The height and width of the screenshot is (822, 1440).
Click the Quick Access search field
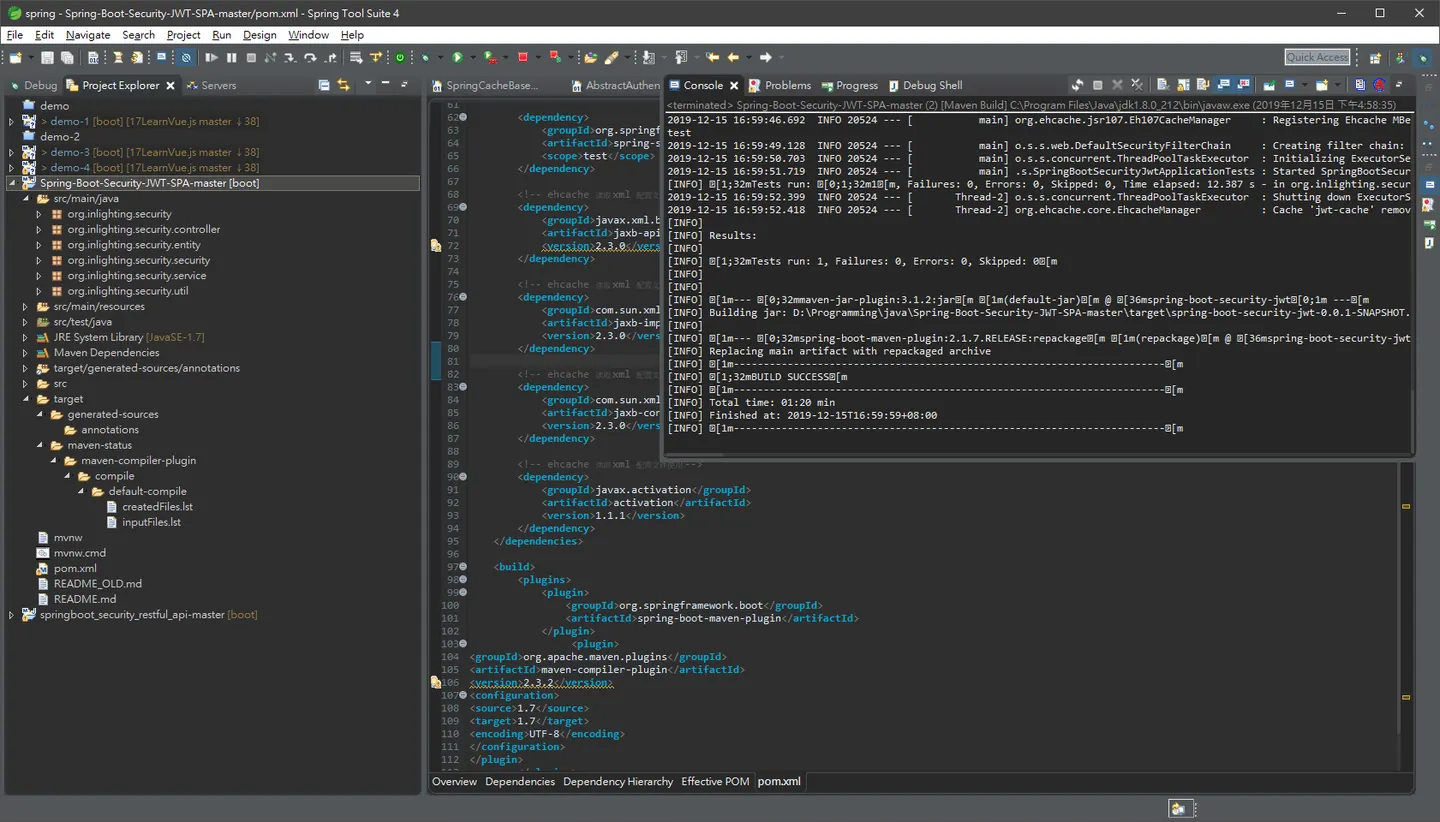point(1317,57)
